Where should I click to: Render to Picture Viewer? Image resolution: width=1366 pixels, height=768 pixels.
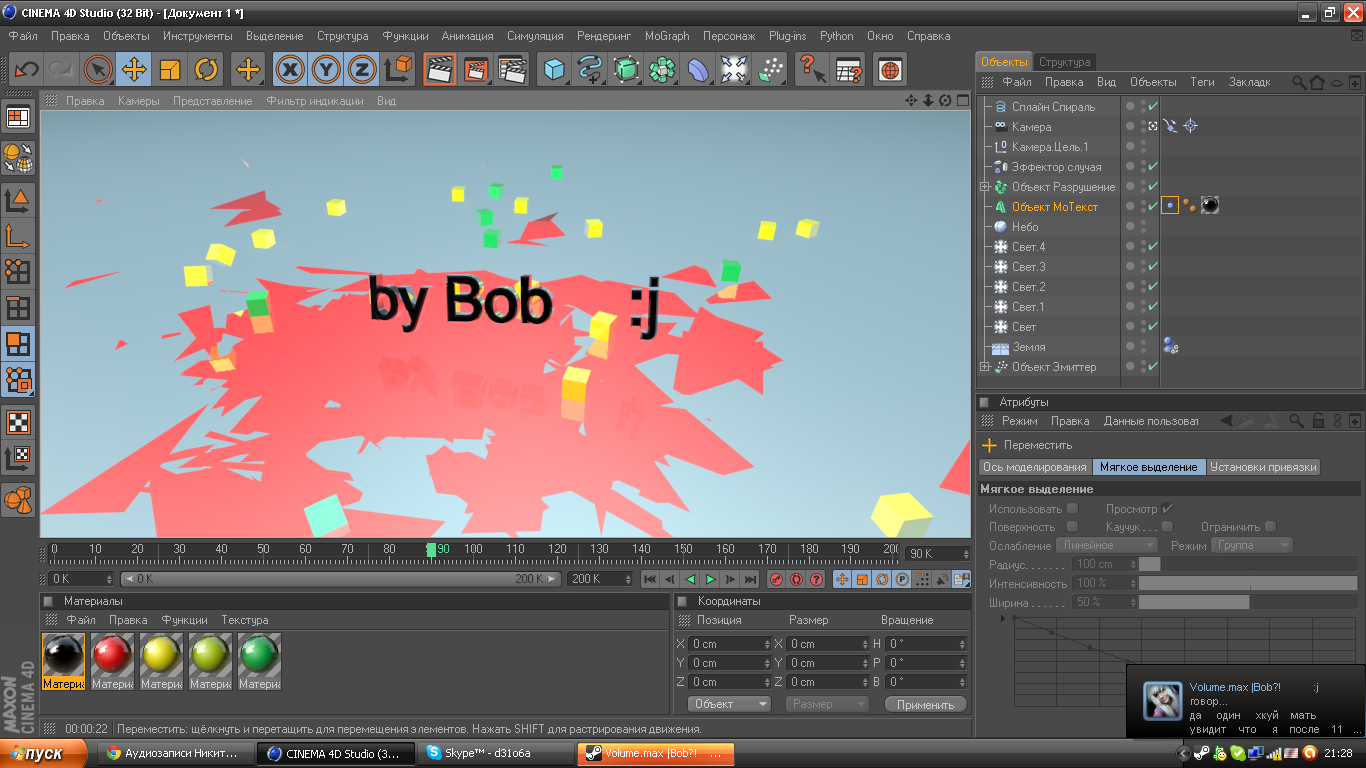pos(476,69)
